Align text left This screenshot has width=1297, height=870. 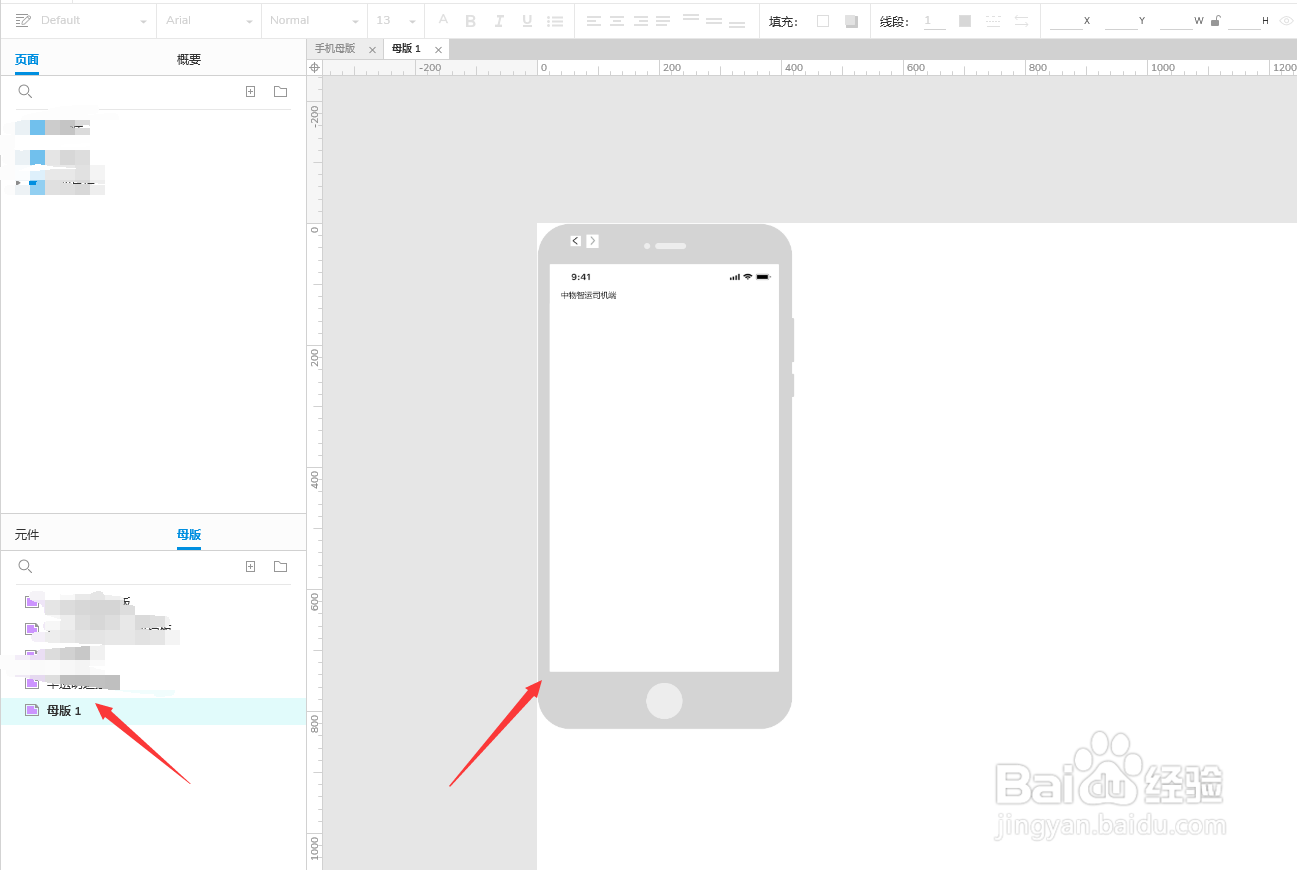[594, 21]
